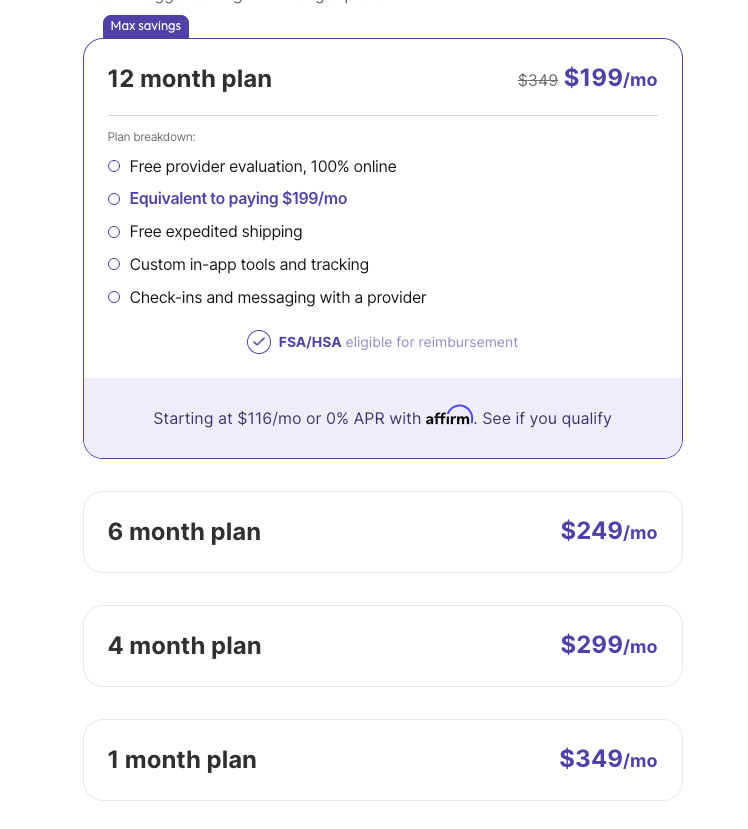Click the Affirm logo
The height and width of the screenshot is (829, 748).
450,417
